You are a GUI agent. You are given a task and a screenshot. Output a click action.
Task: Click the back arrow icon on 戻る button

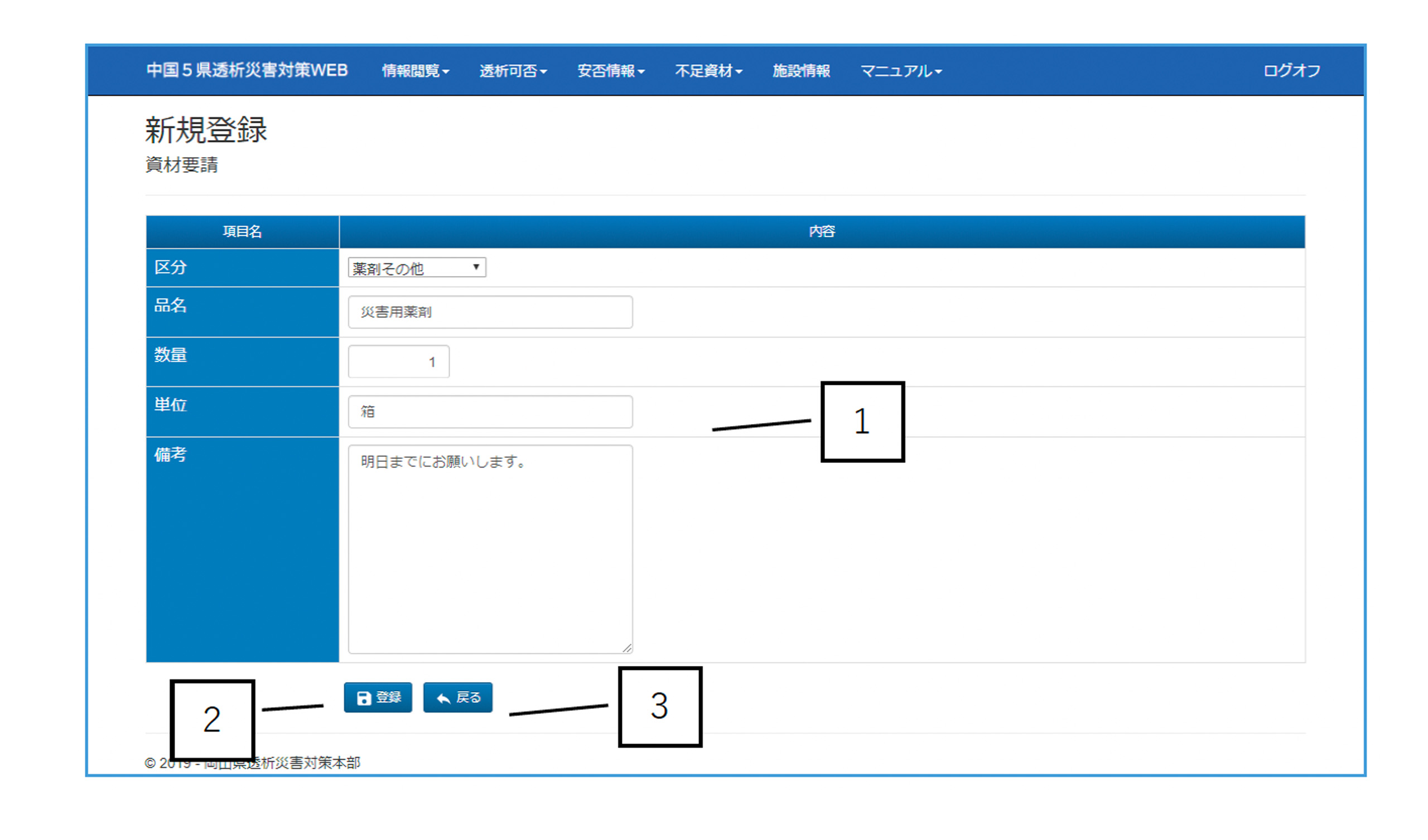[x=443, y=698]
